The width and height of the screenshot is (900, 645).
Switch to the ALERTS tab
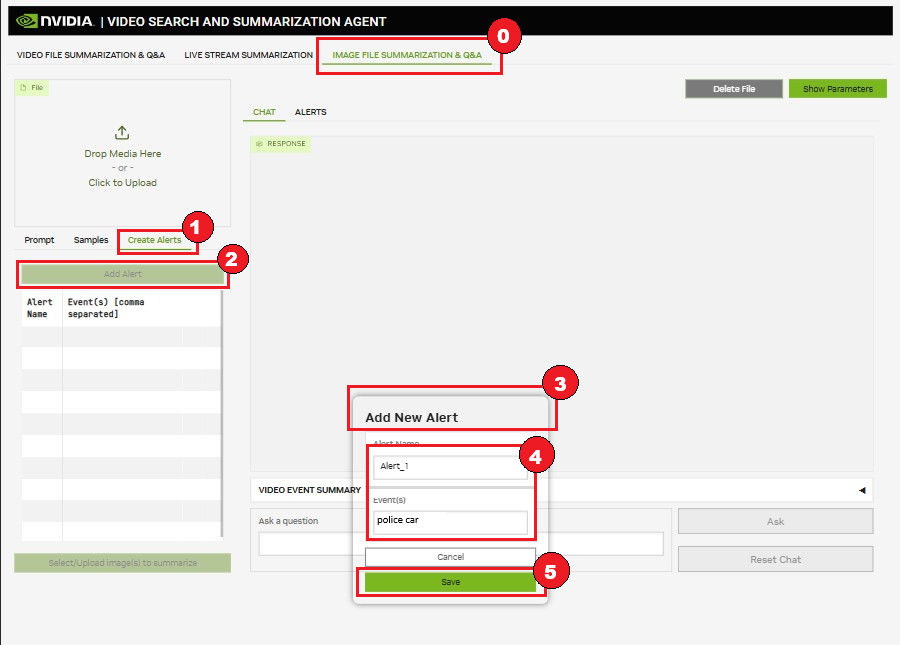click(x=310, y=112)
